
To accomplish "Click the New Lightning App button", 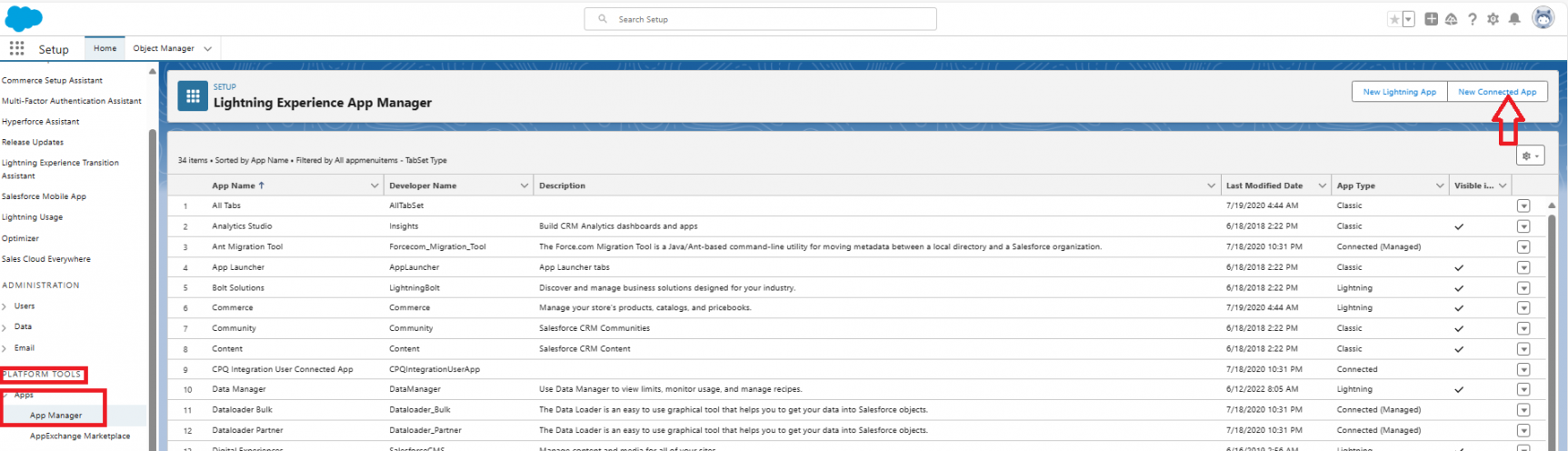I will coord(1399,92).
